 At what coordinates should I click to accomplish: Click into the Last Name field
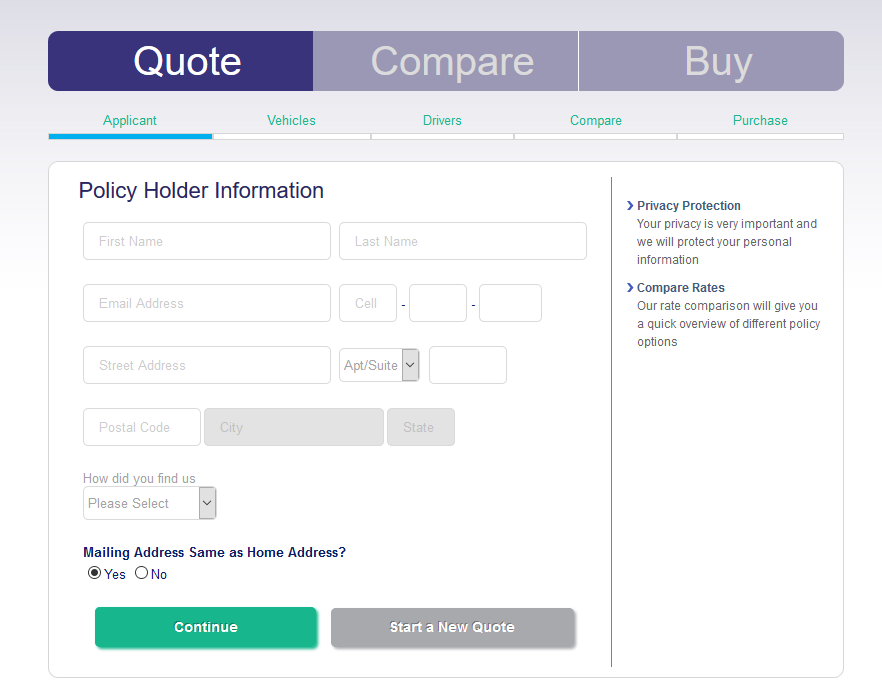(x=462, y=241)
